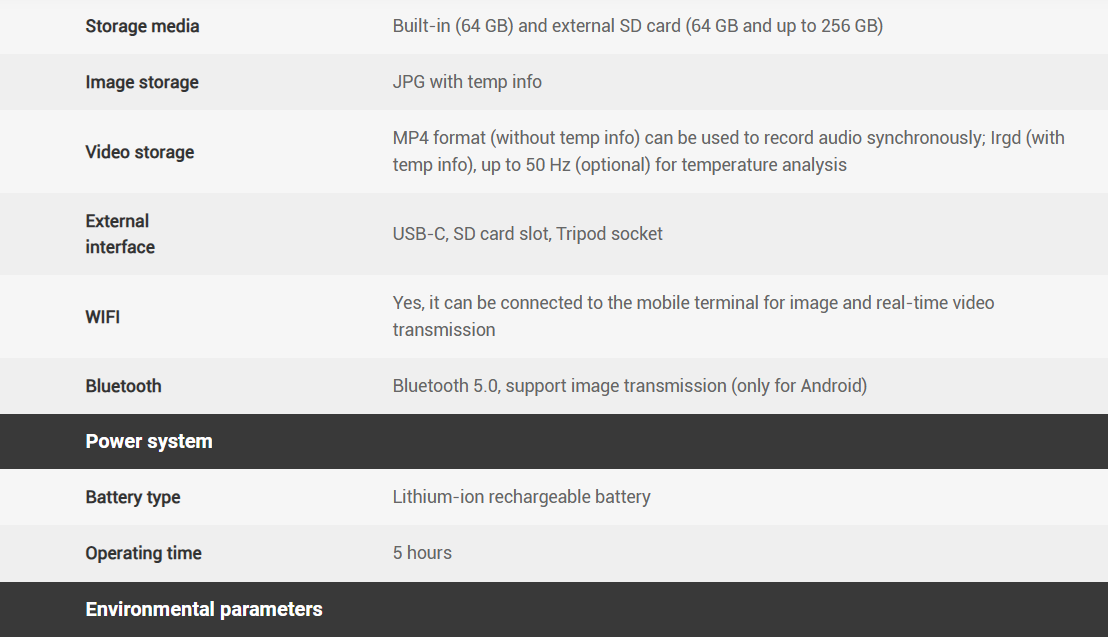Screen dimensions: 1108x637
Task: Click the Operating time label
Action: [143, 553]
